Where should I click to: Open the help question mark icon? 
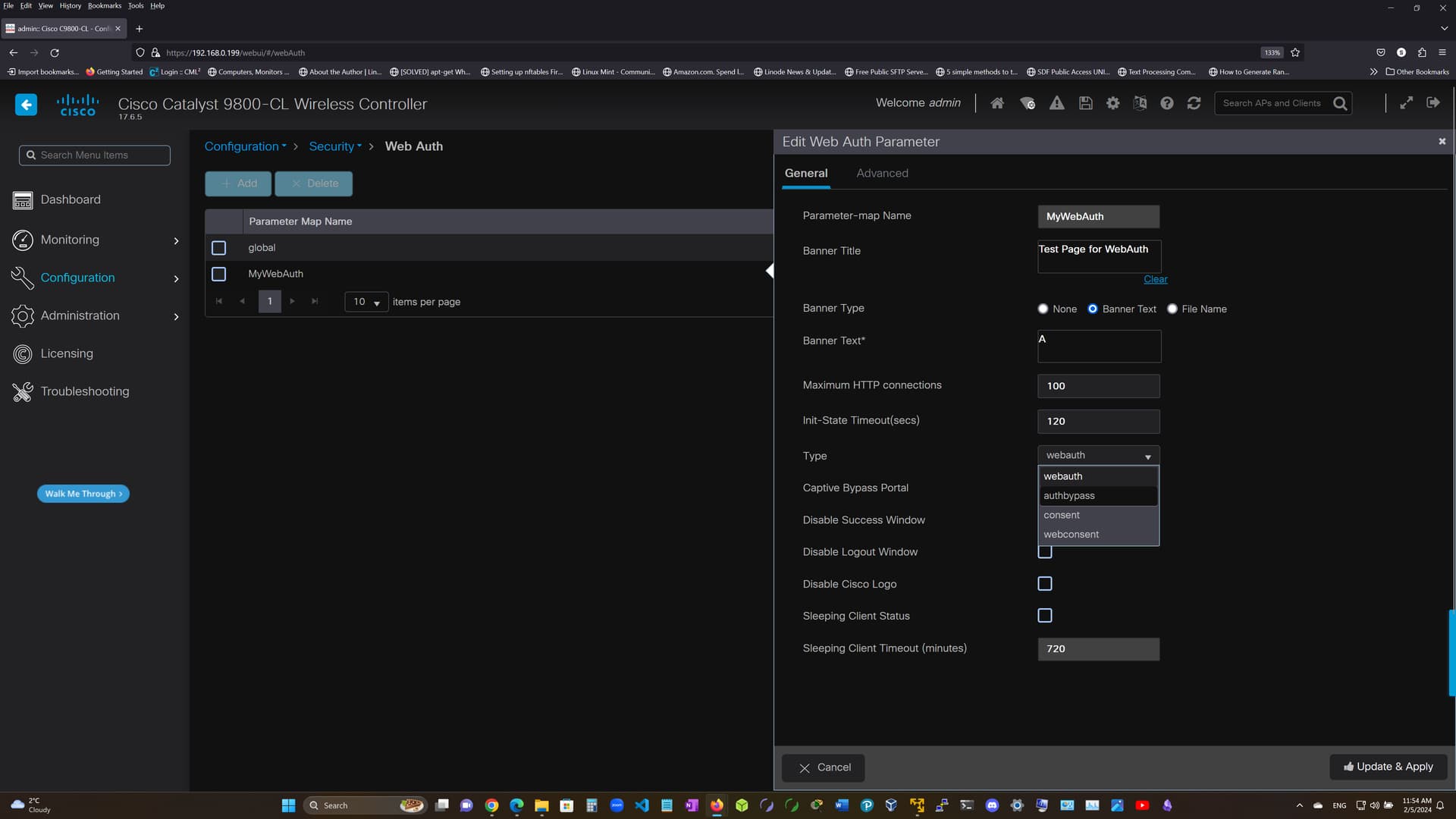pos(1167,103)
